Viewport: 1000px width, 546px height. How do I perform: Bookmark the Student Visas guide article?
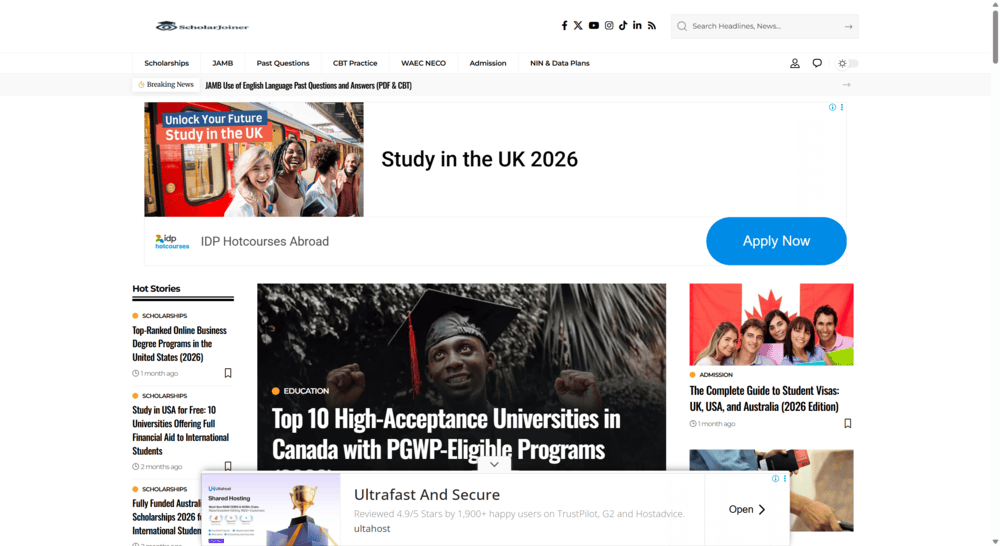(848, 424)
